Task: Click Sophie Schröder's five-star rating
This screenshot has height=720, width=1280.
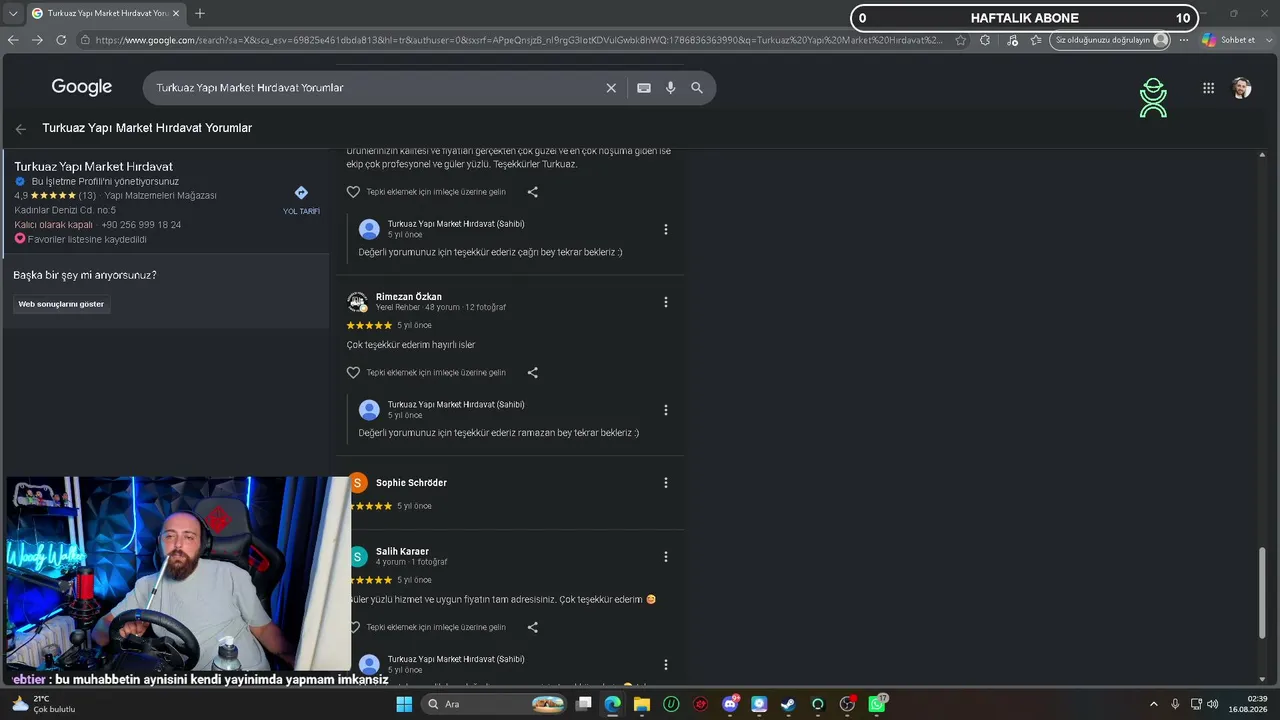Action: tap(369, 507)
